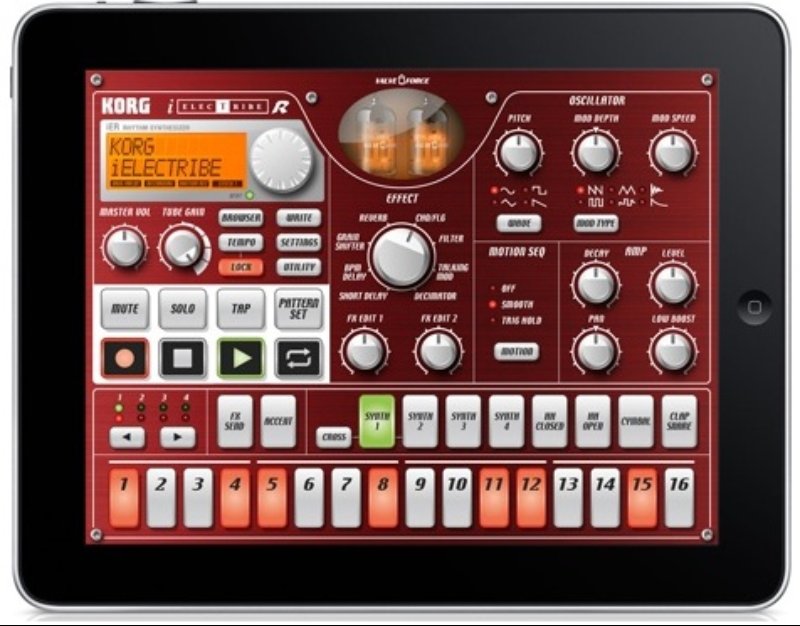Toggle step 13 in the sequencer
Viewport: 800px width, 626px height.
point(568,498)
